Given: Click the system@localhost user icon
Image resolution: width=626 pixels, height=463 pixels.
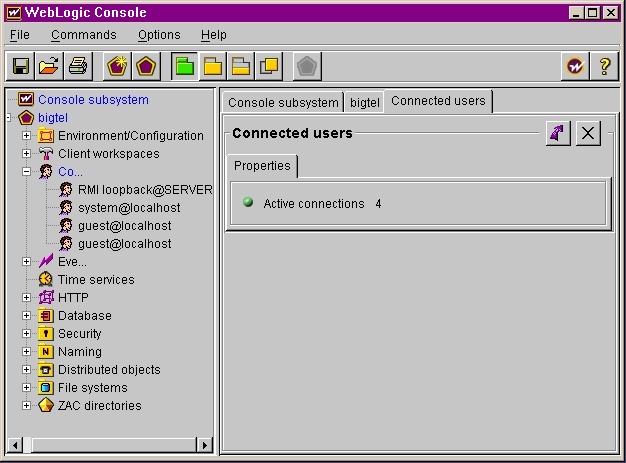Looking at the screenshot, I should point(66,208).
